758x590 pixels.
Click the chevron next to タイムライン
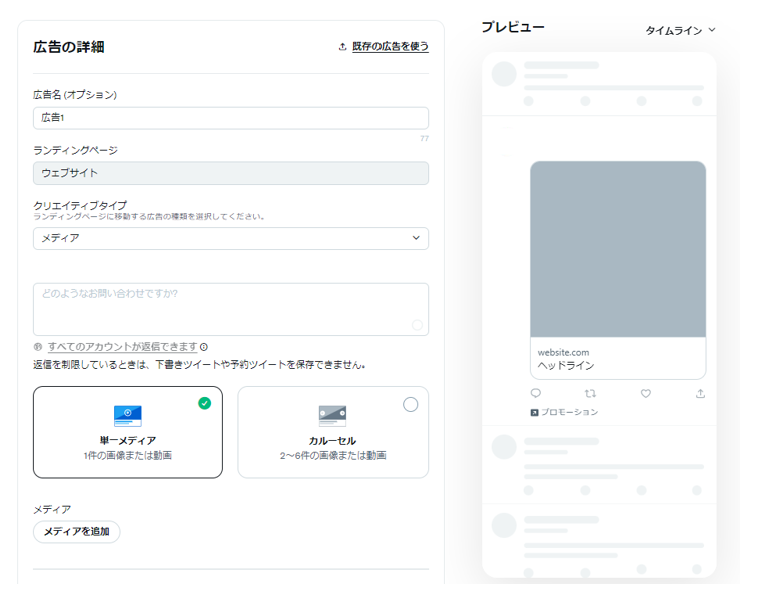[x=712, y=30]
